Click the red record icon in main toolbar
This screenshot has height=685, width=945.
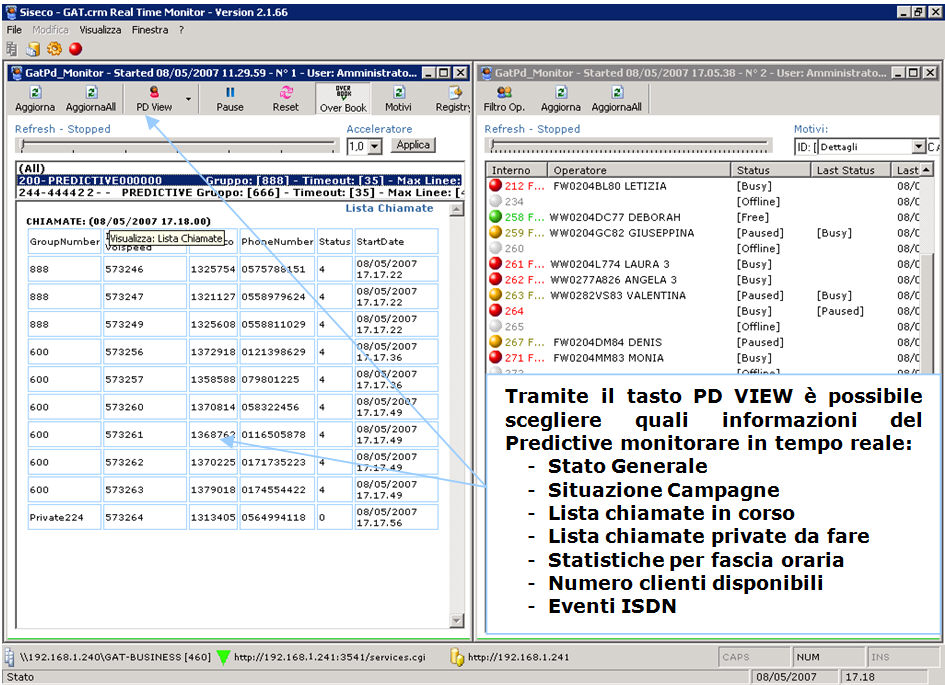point(75,48)
